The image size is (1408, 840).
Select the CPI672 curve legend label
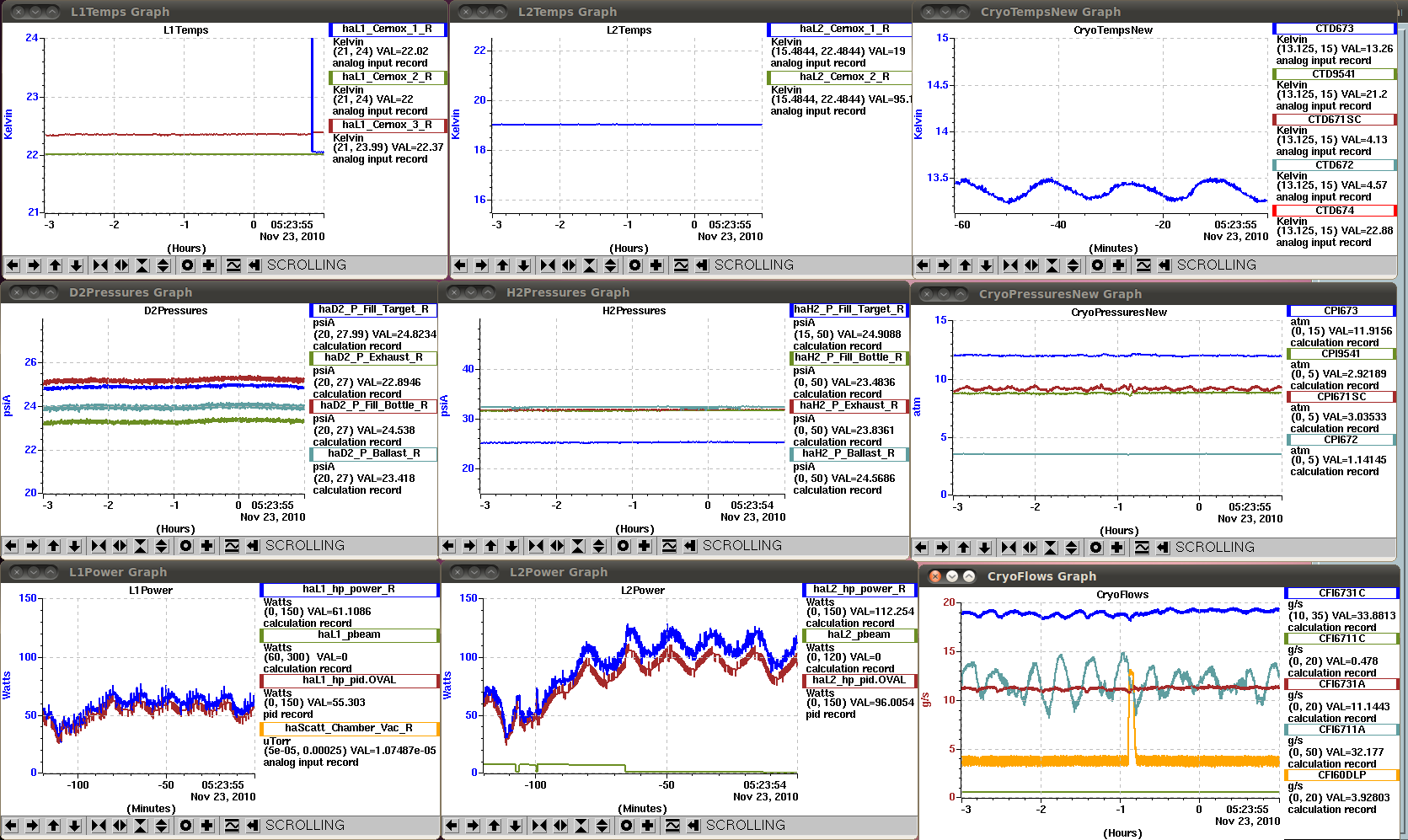pos(1341,440)
